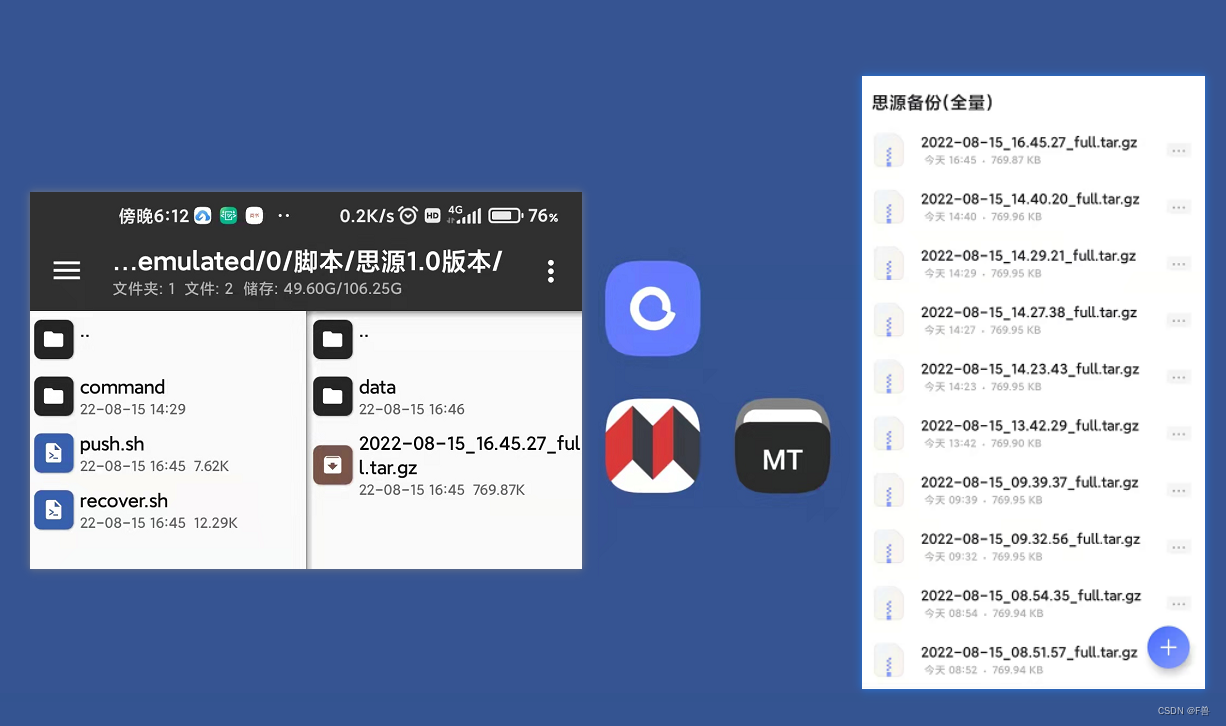Select the recover.sh file name
This screenshot has height=726, width=1226.
pyautogui.click(x=124, y=501)
